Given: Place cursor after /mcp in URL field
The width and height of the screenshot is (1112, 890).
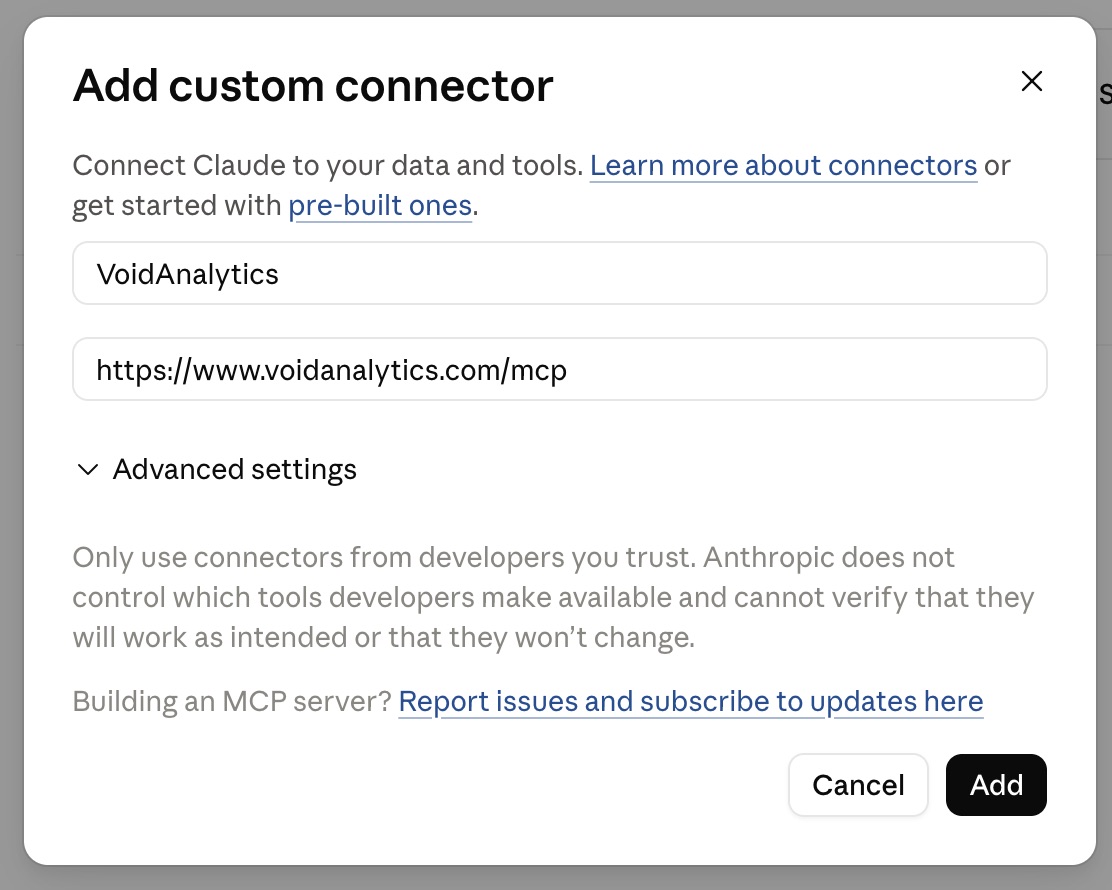Looking at the screenshot, I should click(x=569, y=370).
